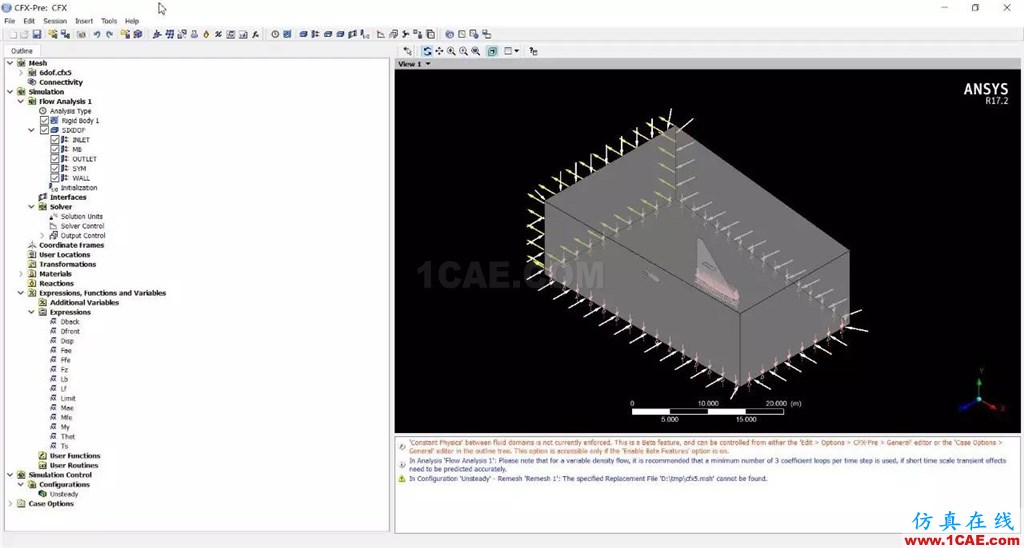
Task: Select the Thet expression
Action: (68, 436)
